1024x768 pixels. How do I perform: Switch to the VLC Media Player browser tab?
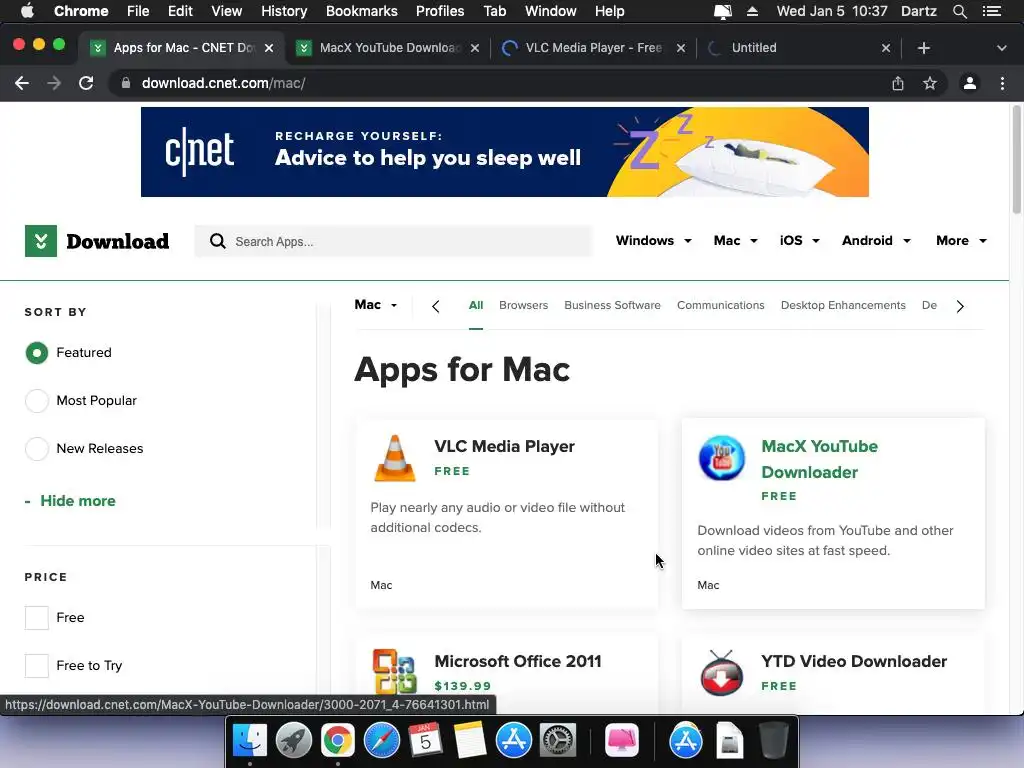[x=593, y=48]
